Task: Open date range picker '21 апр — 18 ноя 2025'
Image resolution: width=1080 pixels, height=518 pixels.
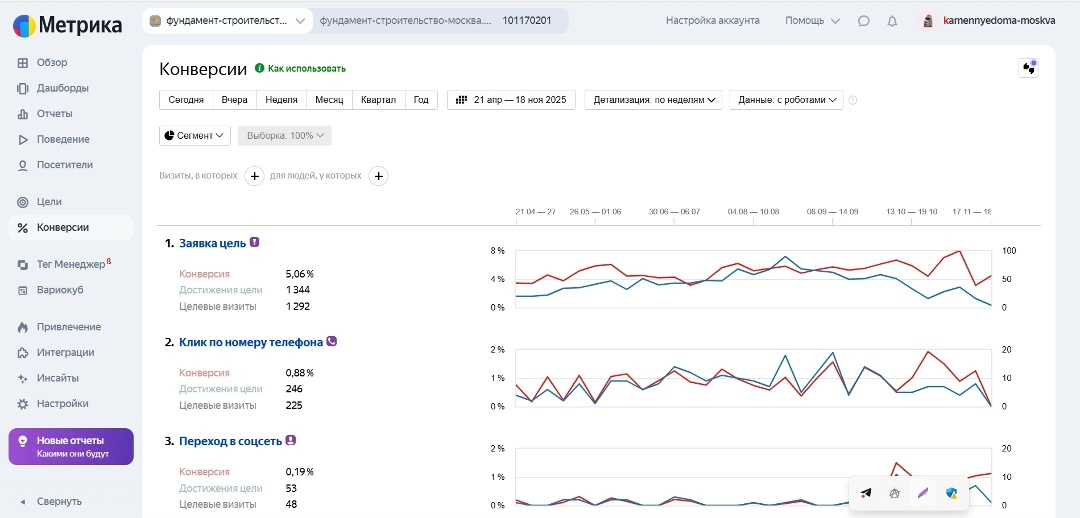Action: click(x=511, y=100)
